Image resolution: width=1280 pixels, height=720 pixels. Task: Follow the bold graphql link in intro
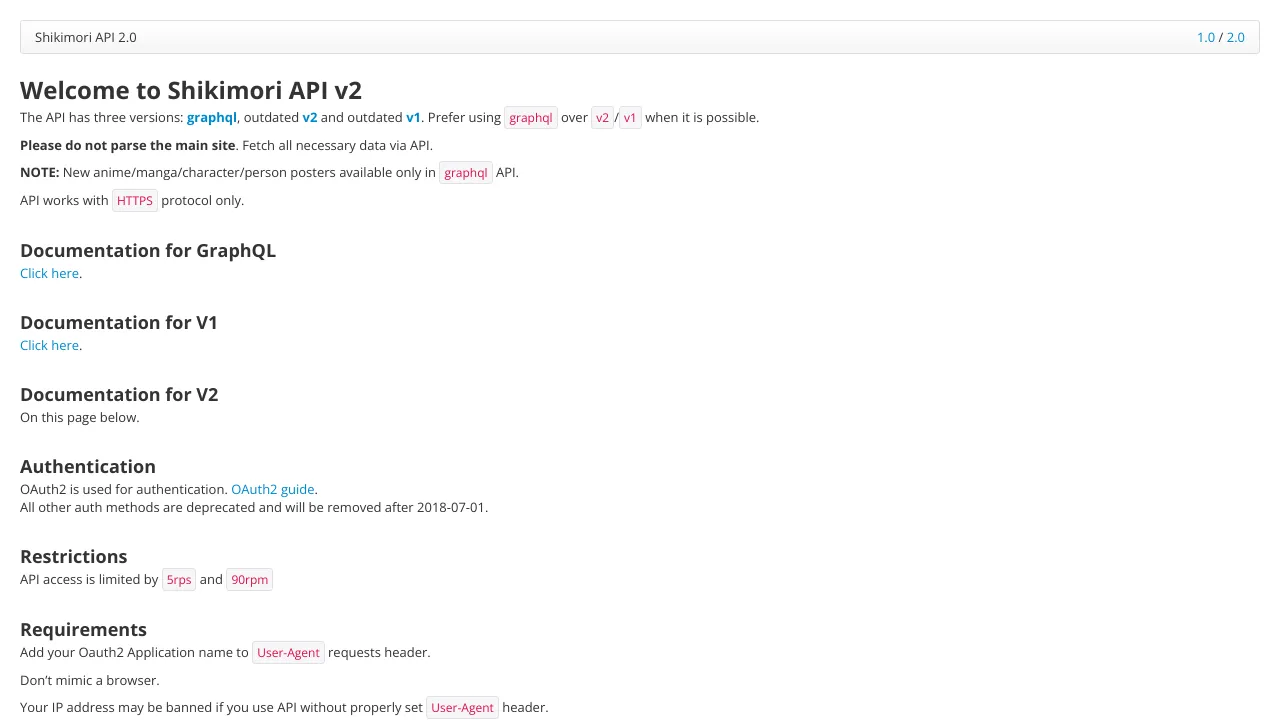click(x=212, y=117)
